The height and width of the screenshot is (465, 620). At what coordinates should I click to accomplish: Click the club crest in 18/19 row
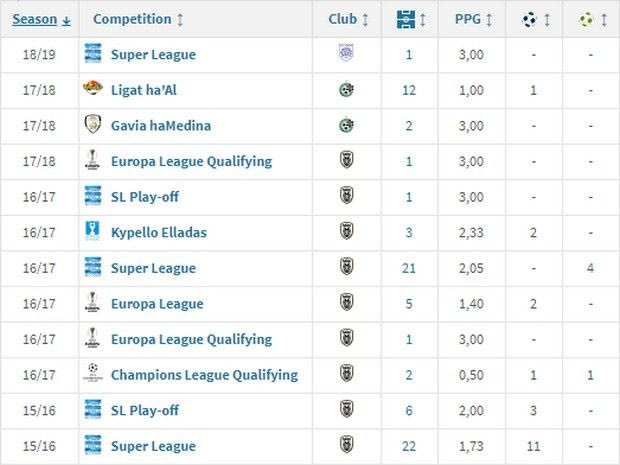pyautogui.click(x=347, y=55)
